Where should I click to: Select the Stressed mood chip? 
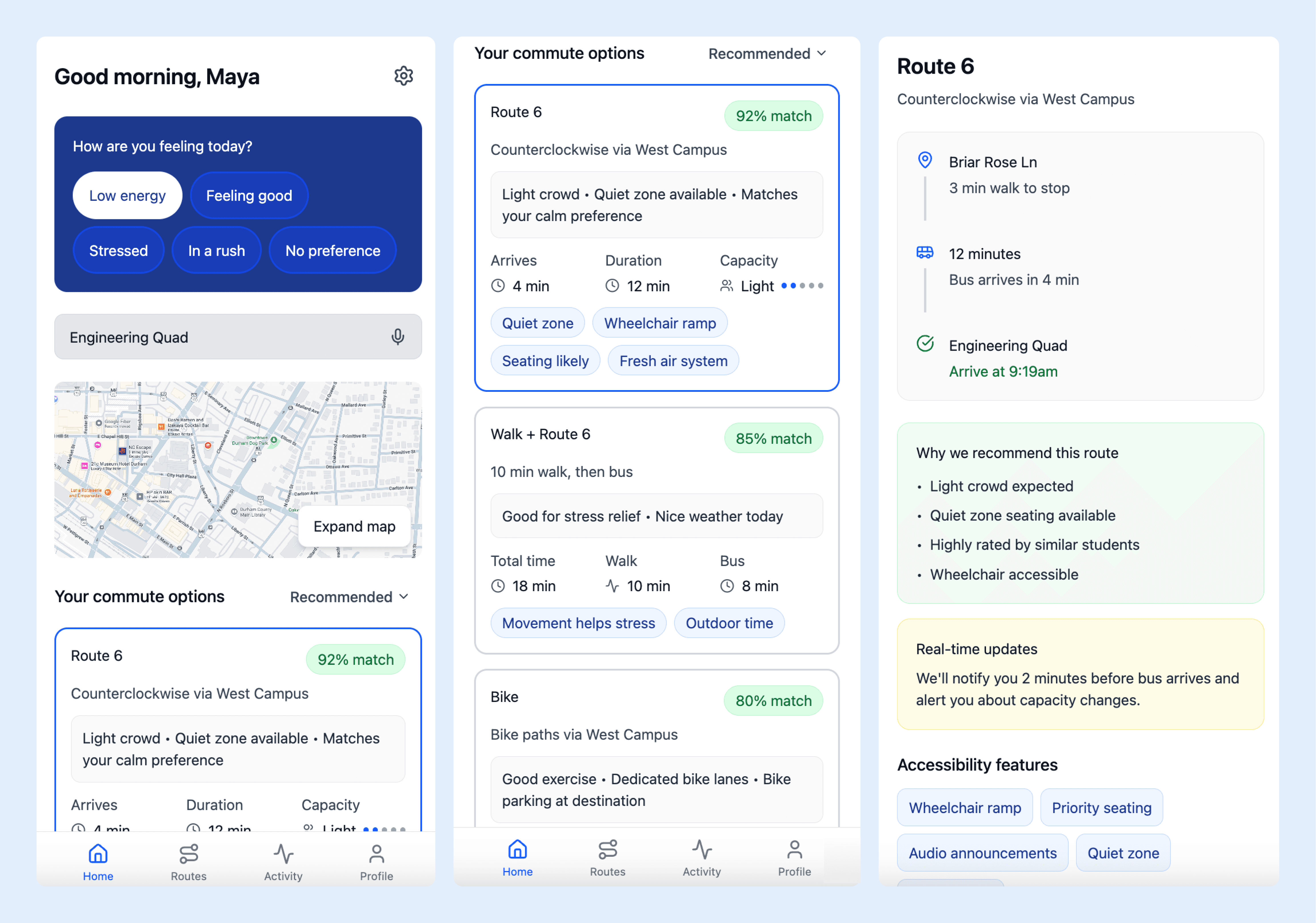119,250
